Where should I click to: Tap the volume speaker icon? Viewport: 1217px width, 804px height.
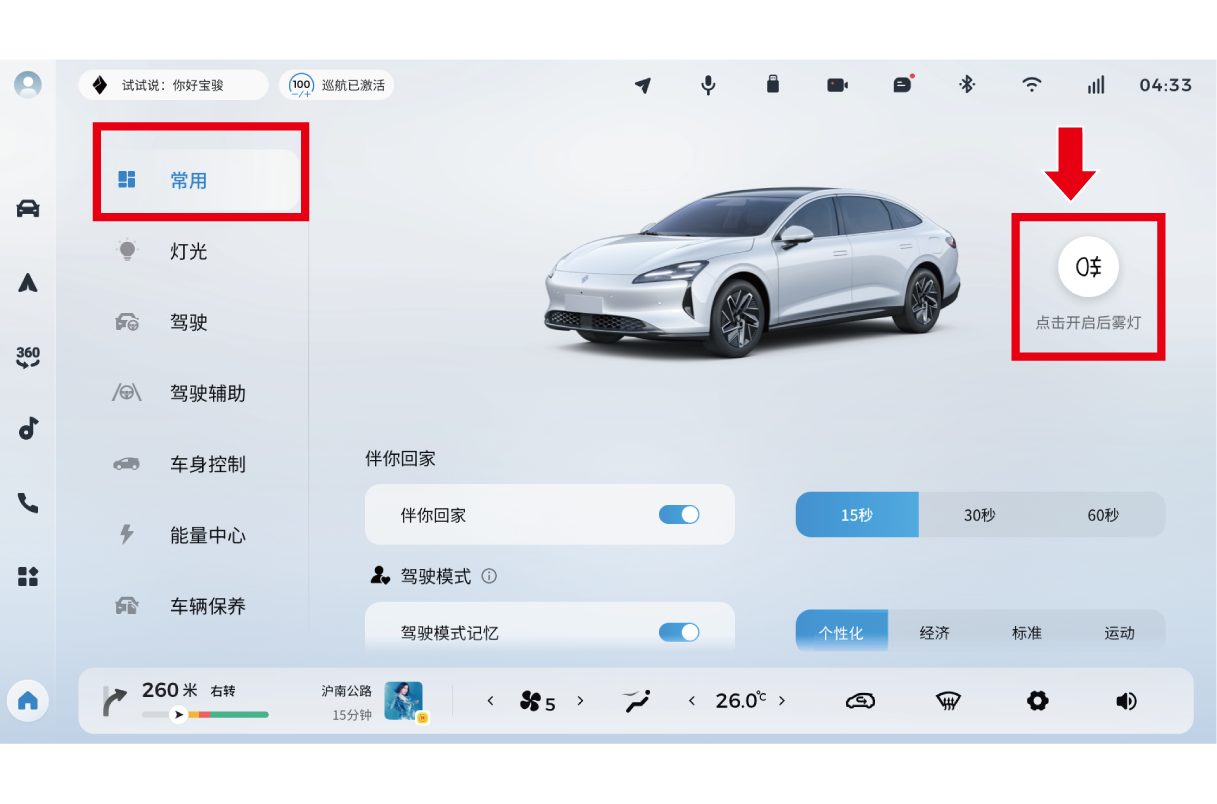click(1127, 701)
